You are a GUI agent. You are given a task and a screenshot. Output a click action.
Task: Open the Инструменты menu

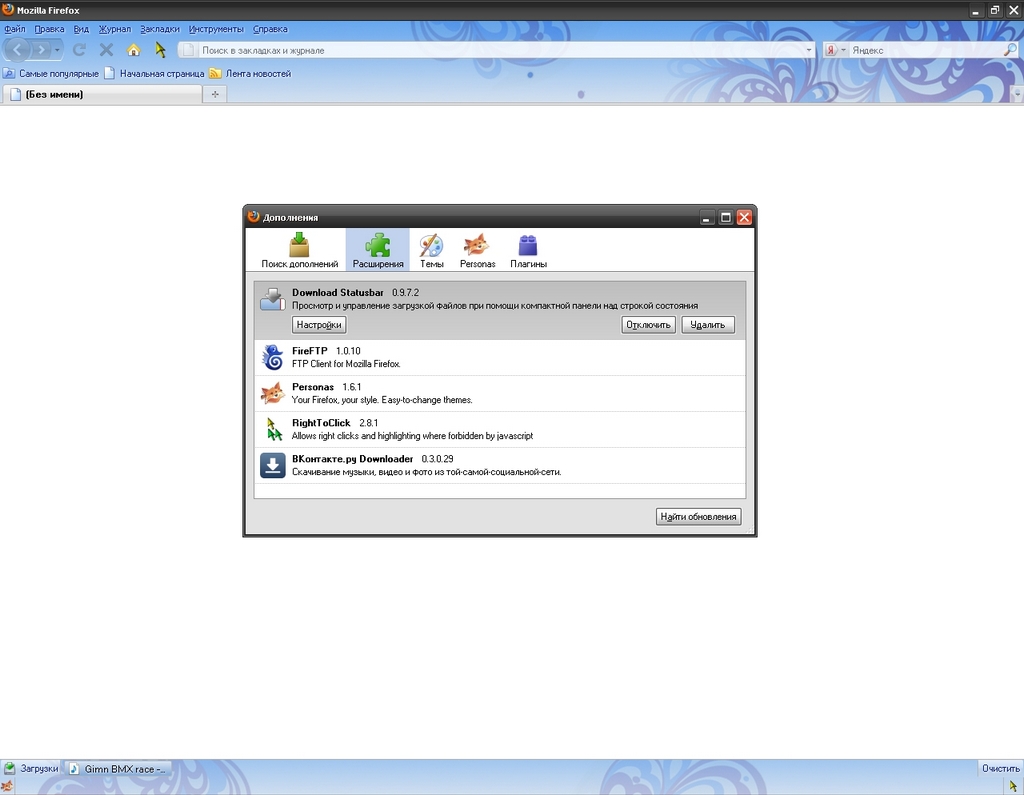(216, 29)
